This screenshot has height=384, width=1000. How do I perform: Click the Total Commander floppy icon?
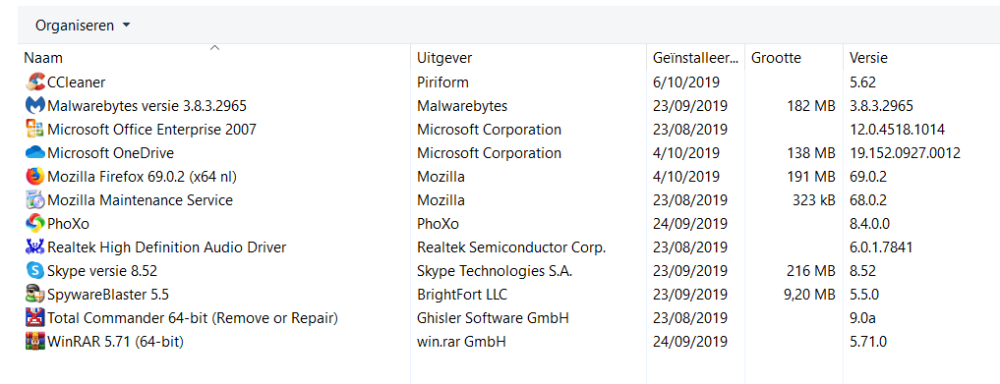[x=34, y=318]
